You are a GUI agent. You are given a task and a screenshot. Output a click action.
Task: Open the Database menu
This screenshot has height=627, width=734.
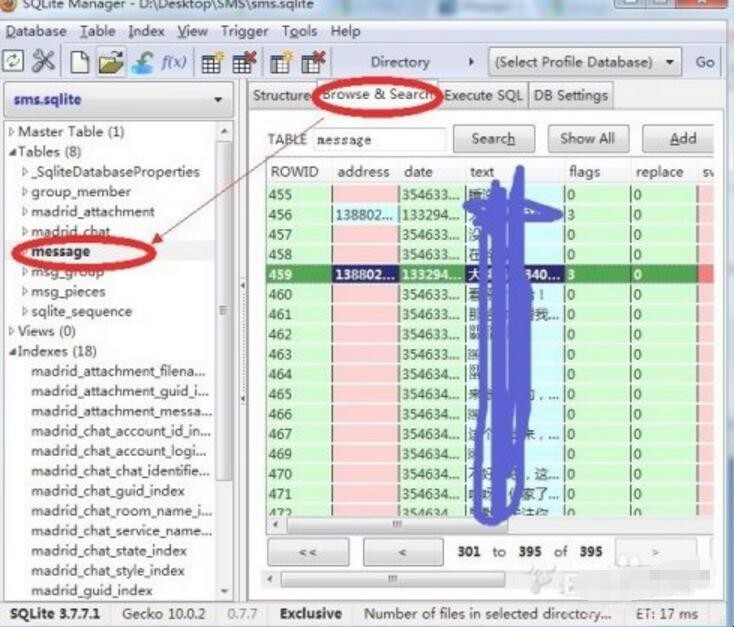click(36, 31)
